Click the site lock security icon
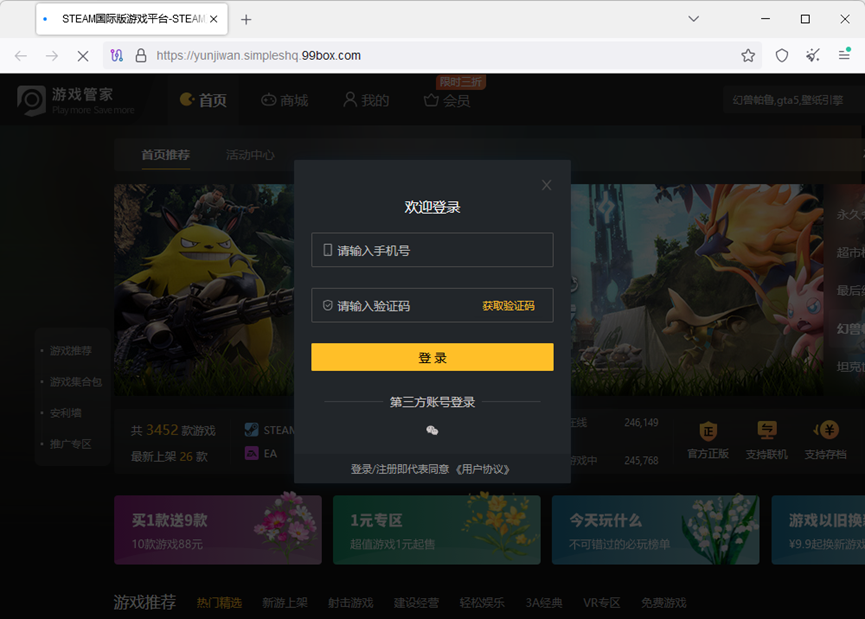 click(141, 56)
